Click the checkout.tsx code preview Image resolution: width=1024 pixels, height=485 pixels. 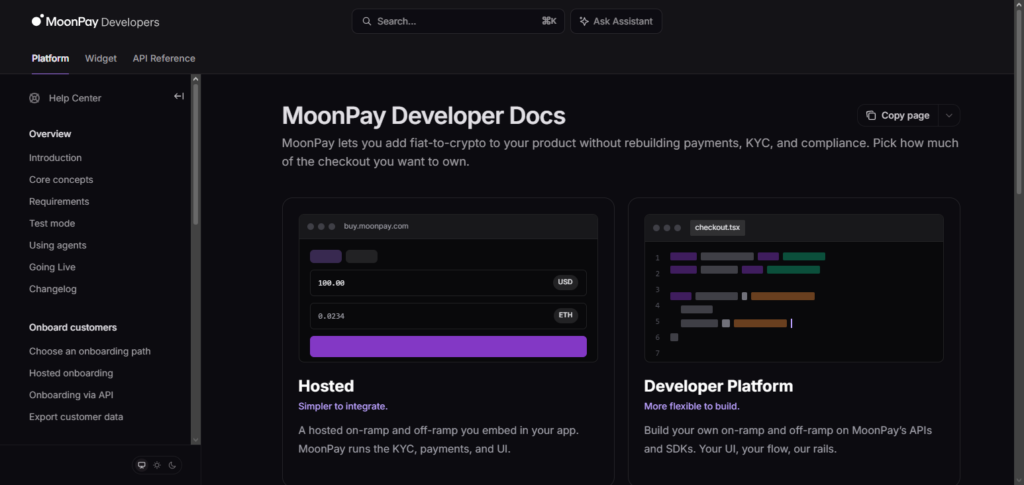793,288
